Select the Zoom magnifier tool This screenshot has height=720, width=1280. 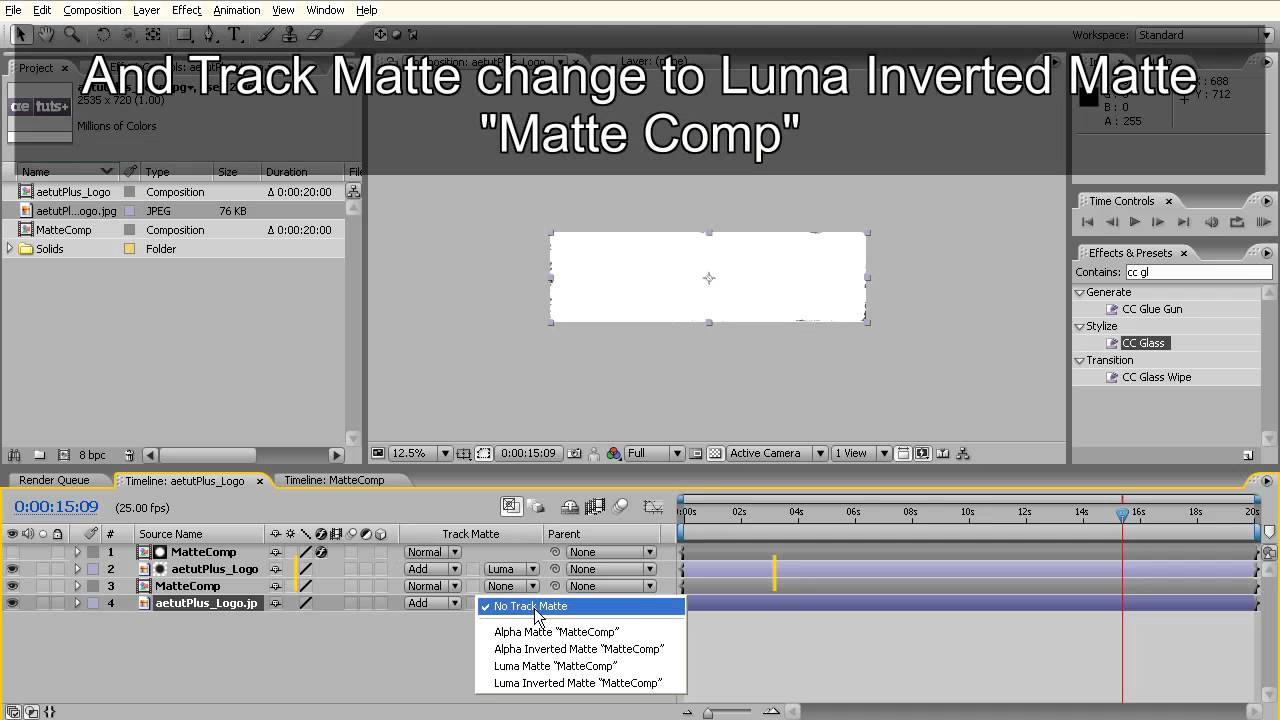coord(72,34)
